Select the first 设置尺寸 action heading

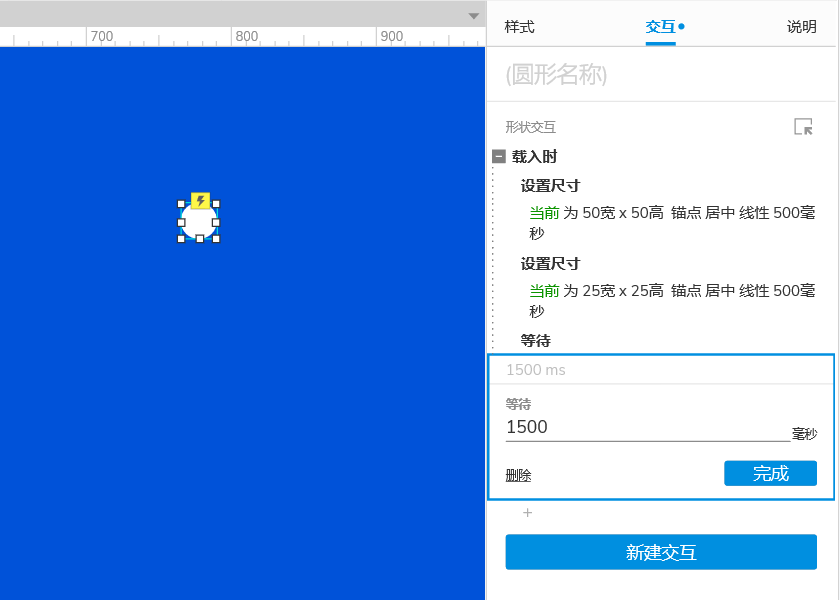point(550,186)
